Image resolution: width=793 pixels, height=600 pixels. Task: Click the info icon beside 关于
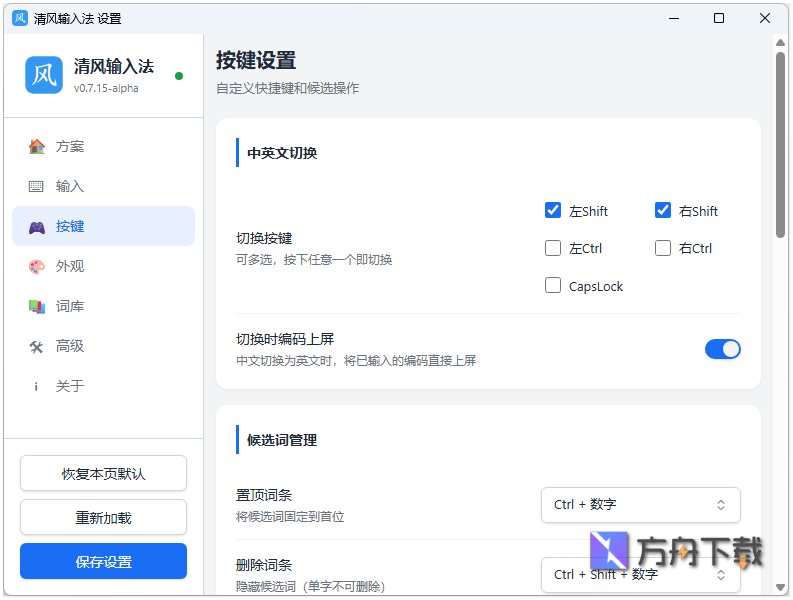36,387
